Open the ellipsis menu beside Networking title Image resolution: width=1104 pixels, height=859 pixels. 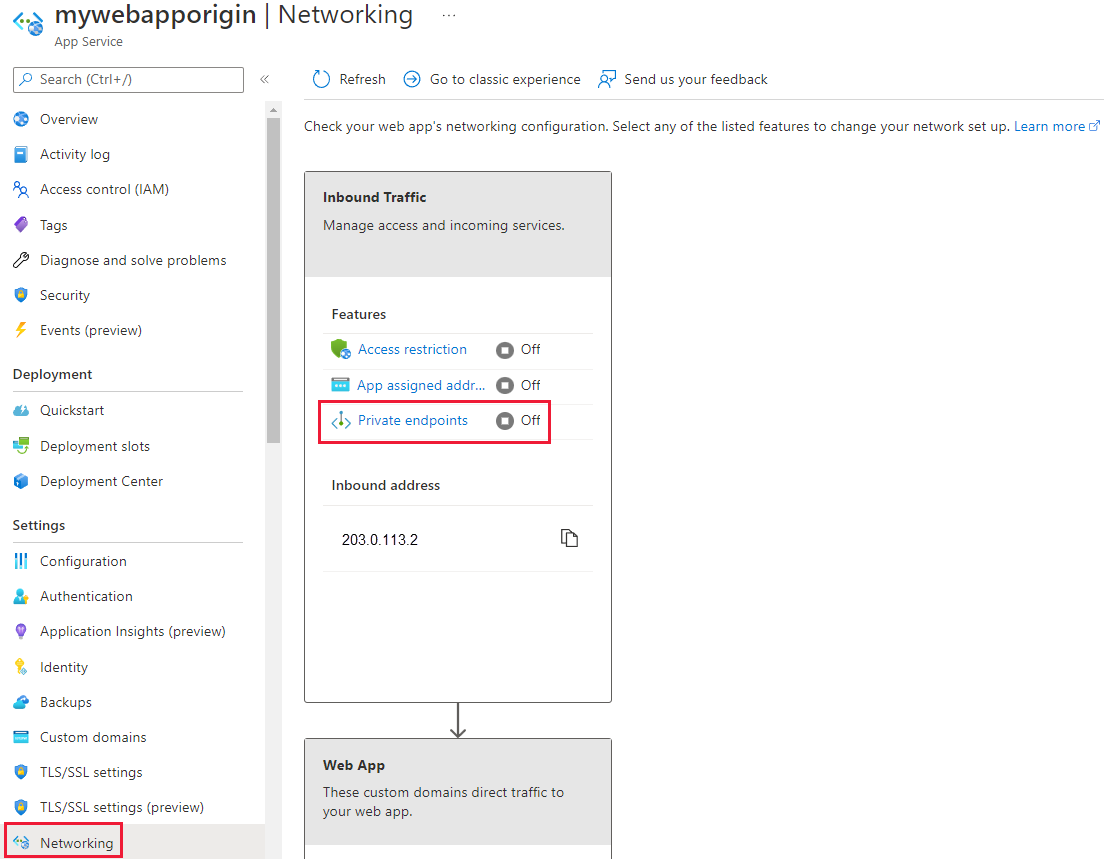[x=448, y=14]
